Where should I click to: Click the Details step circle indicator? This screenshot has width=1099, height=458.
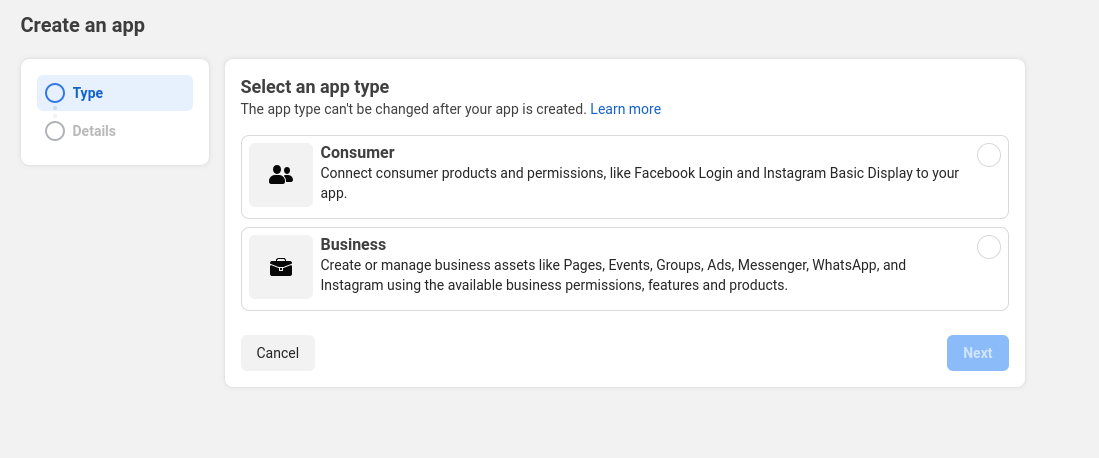point(55,131)
